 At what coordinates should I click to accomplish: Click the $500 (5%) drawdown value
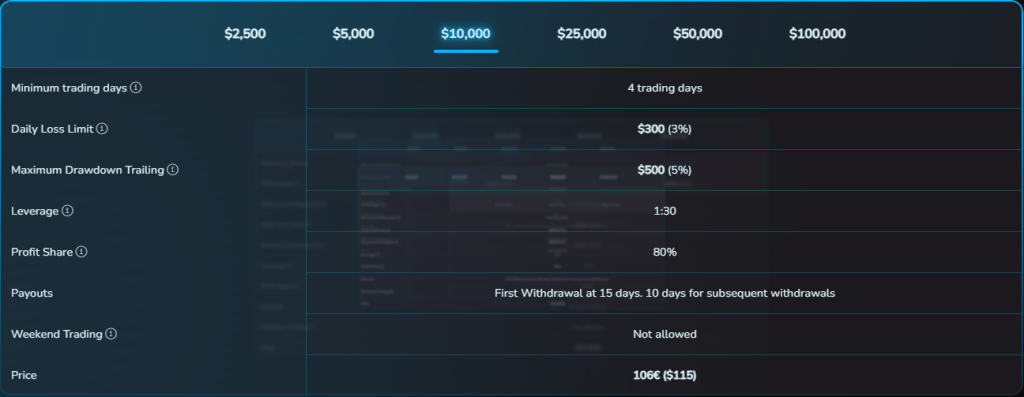point(665,170)
